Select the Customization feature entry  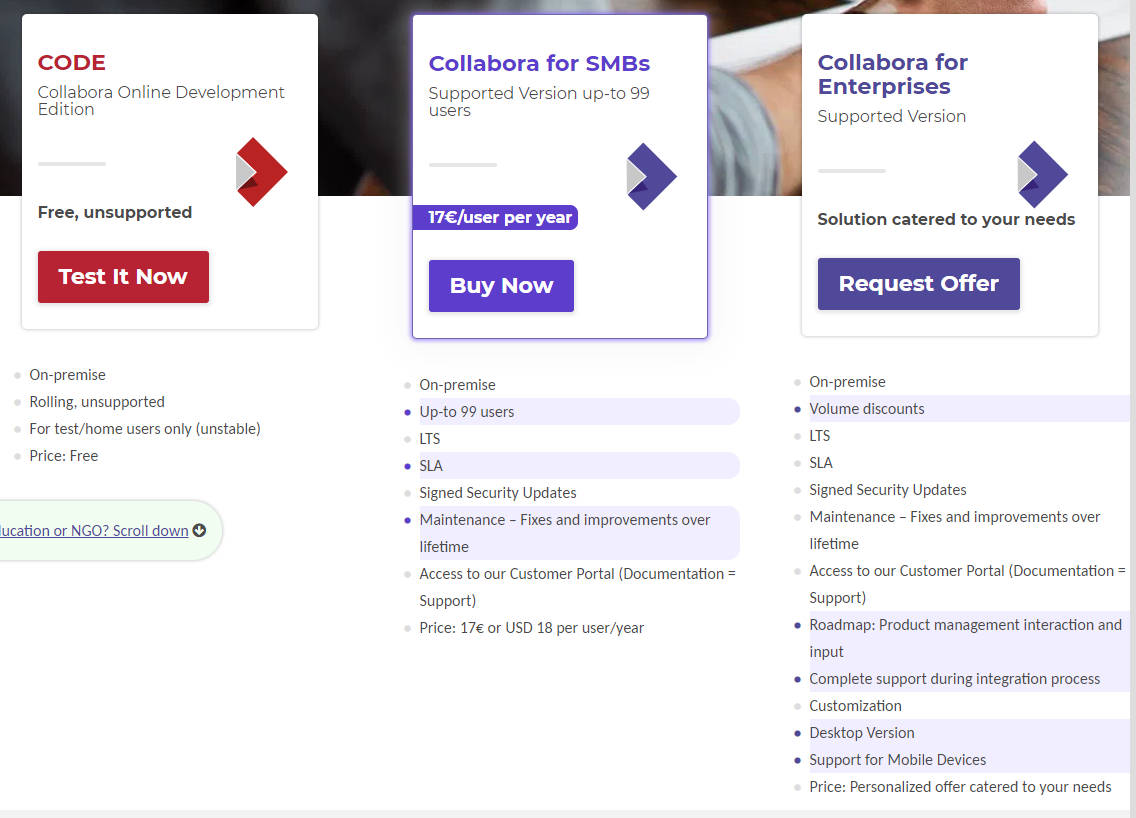(855, 705)
